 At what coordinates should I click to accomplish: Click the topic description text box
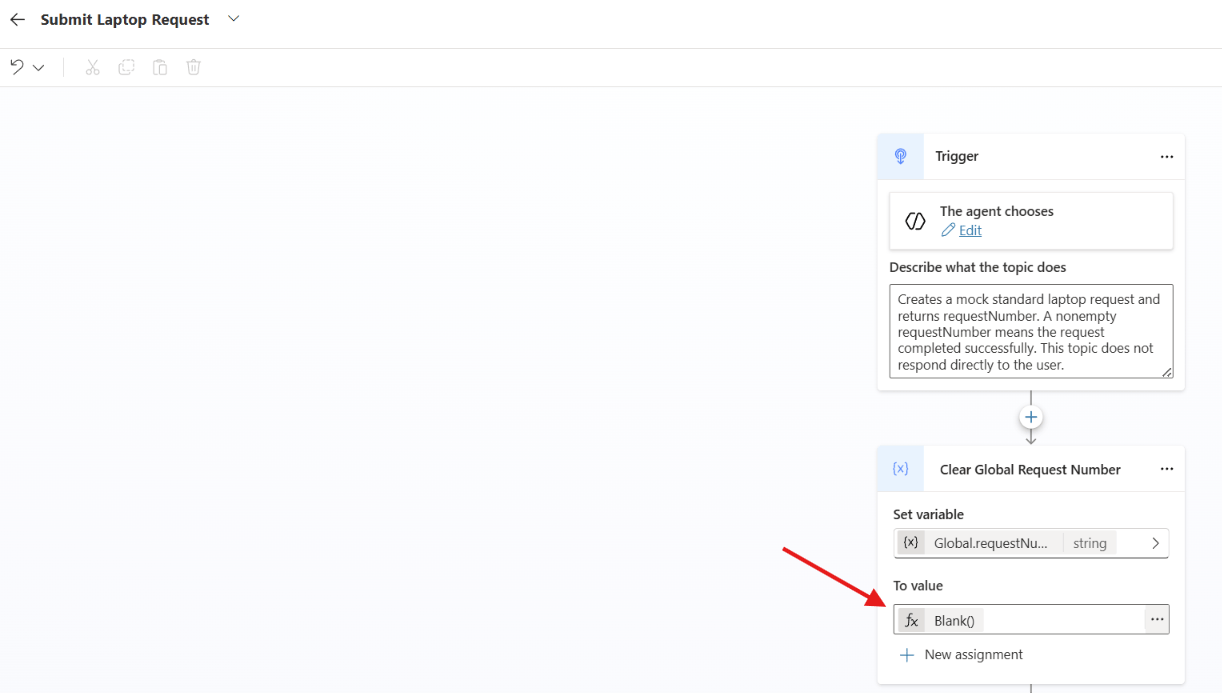point(1031,331)
